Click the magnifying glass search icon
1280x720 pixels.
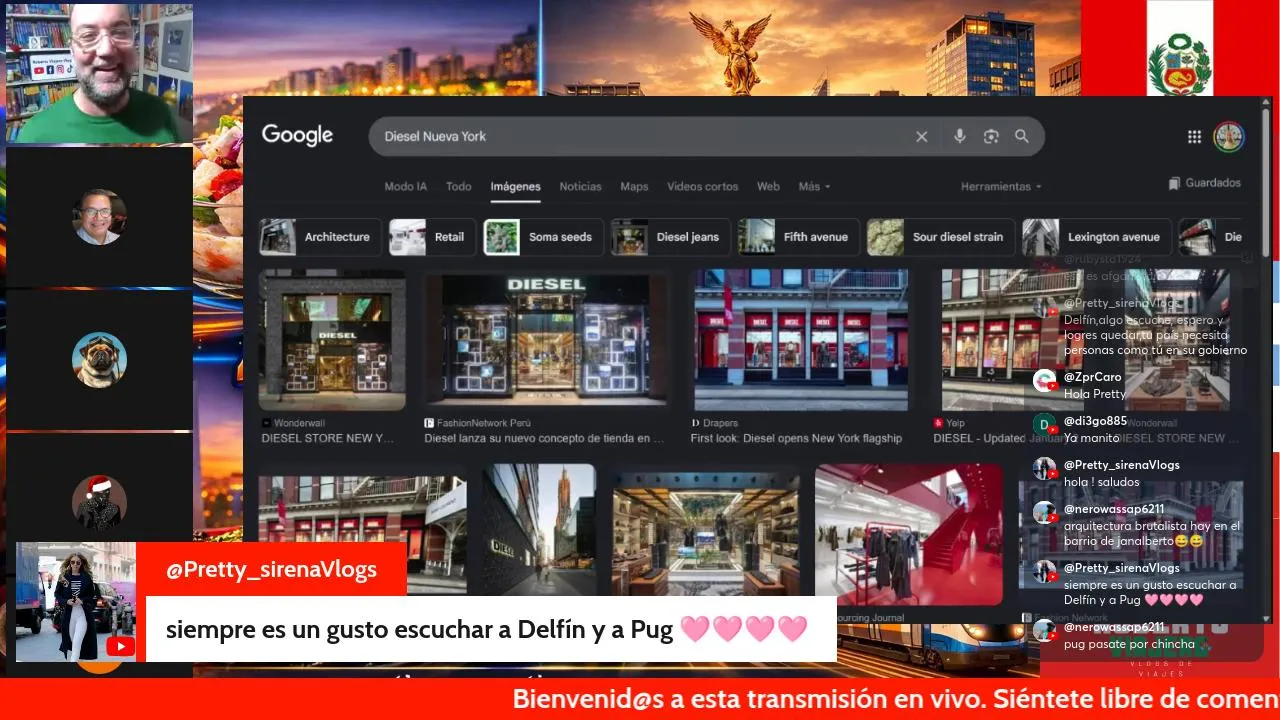1021,136
